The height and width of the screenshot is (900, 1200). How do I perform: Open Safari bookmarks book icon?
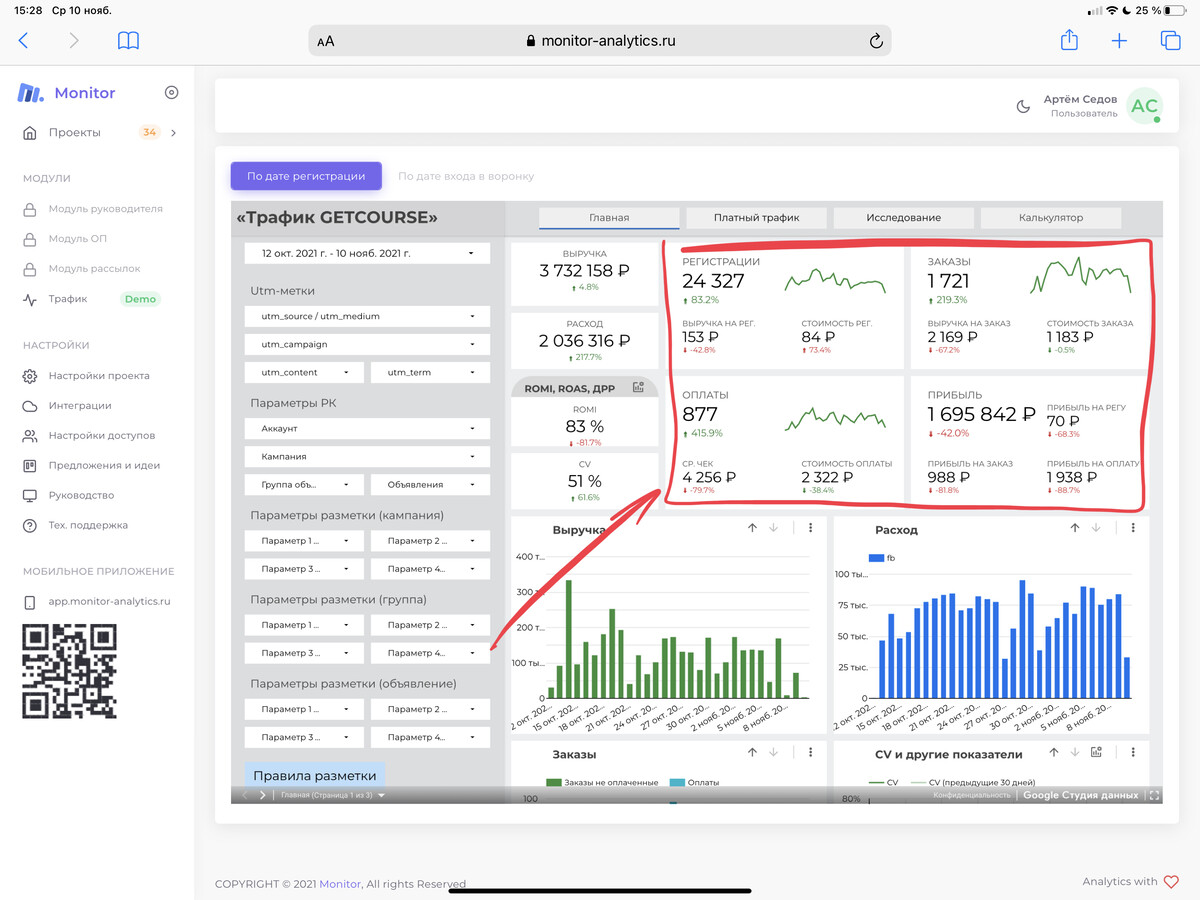pyautogui.click(x=128, y=41)
